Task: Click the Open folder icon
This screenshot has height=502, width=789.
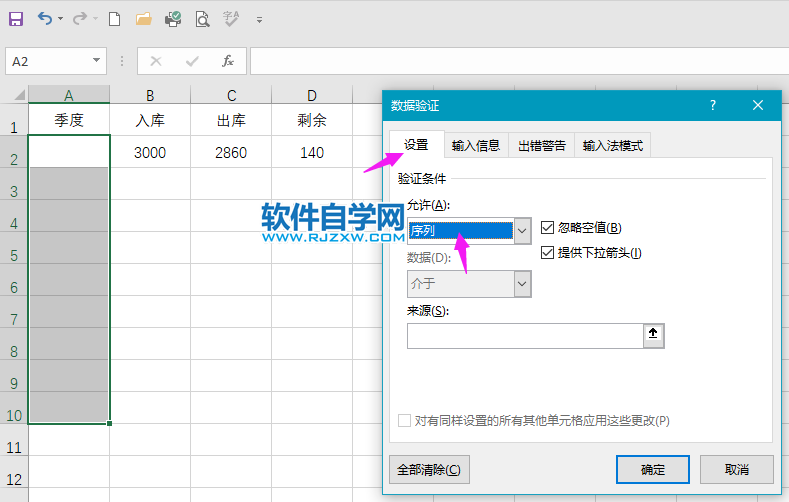Action: click(x=144, y=19)
